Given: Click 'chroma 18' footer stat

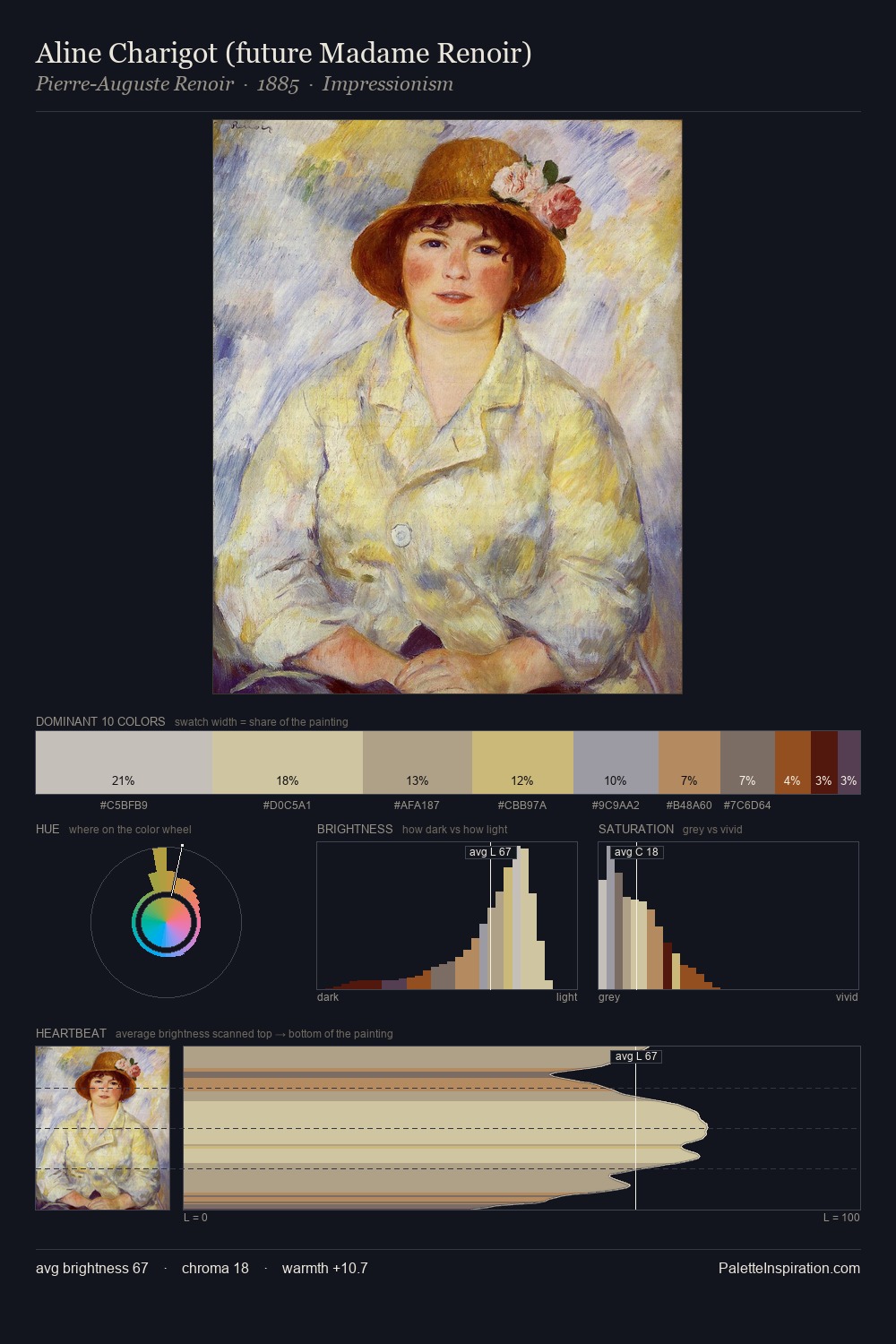Looking at the screenshot, I should coord(215,1268).
